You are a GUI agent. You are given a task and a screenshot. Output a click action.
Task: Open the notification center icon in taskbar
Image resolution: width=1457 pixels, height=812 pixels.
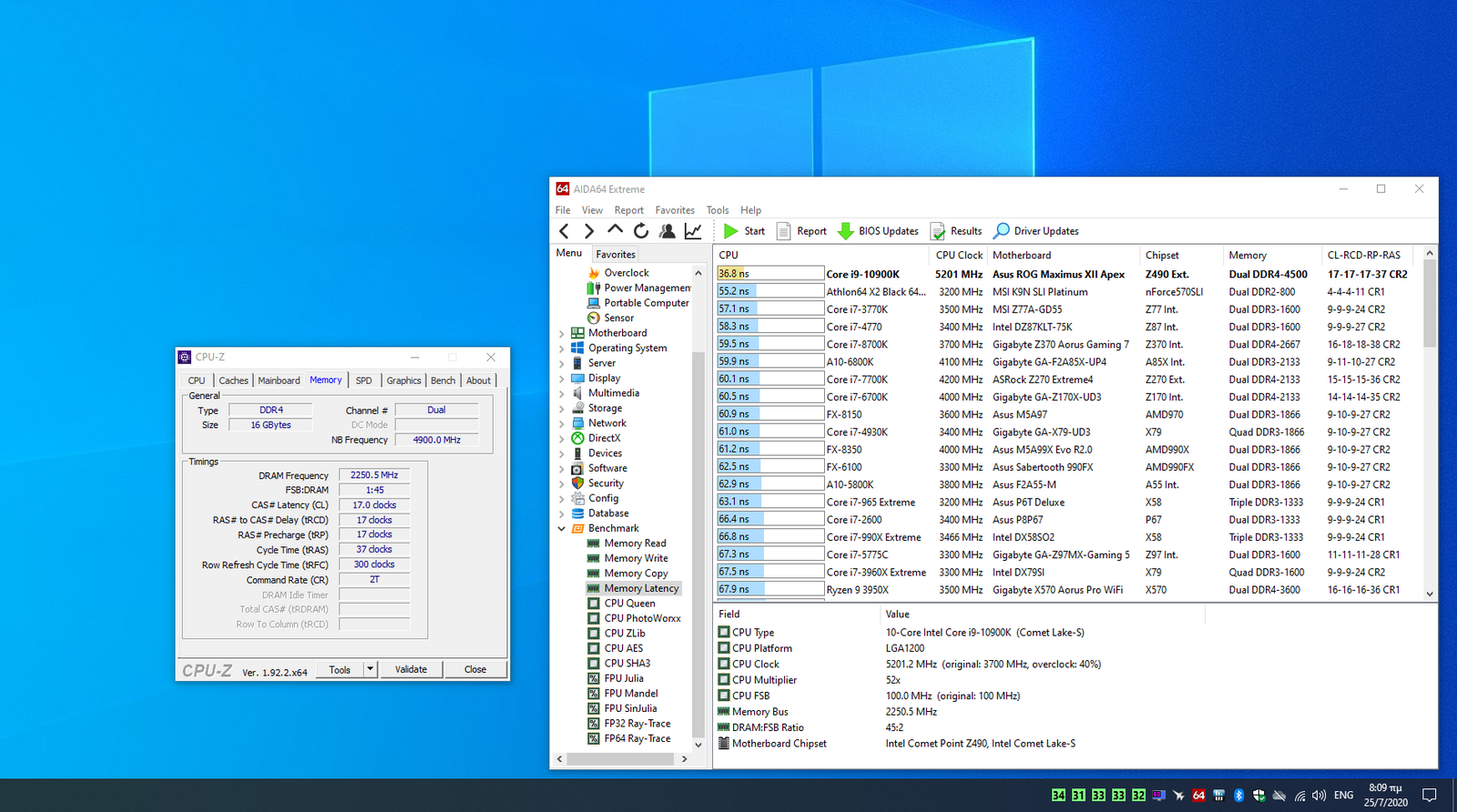pyautogui.click(x=1430, y=795)
